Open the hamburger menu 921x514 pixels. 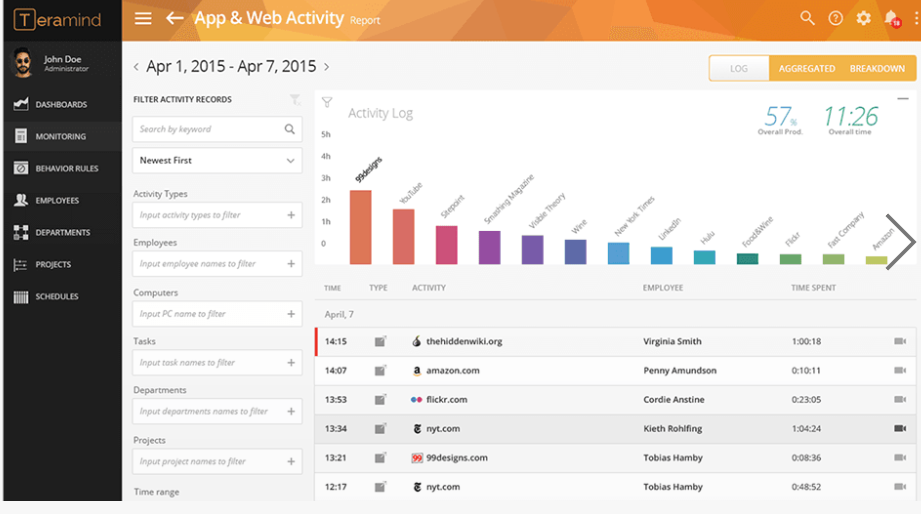coord(143,18)
